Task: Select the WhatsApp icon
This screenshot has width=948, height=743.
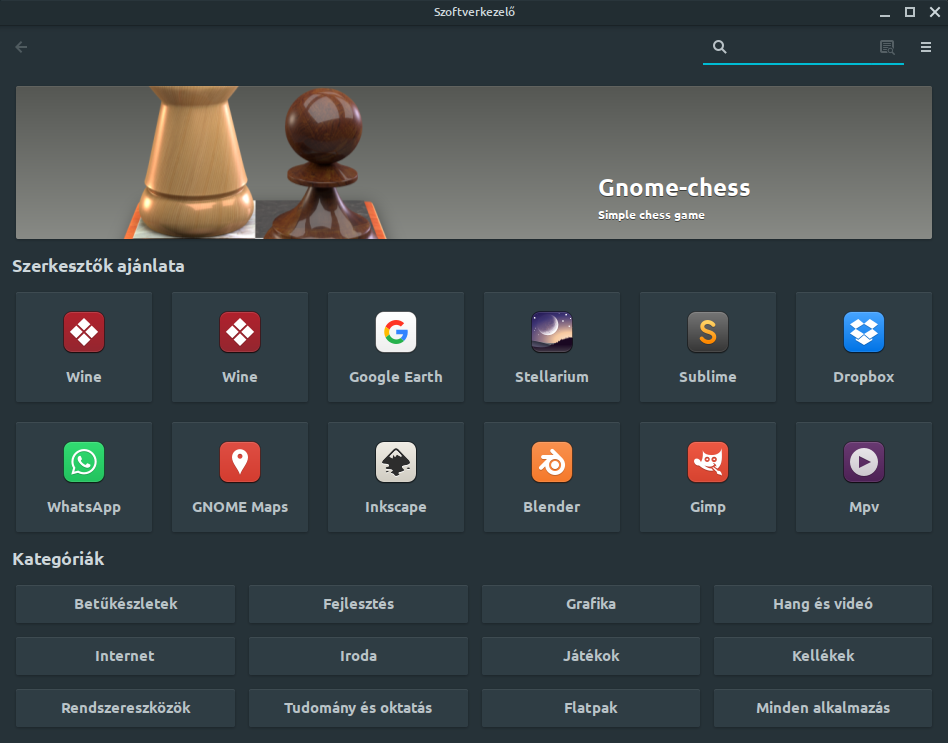Action: click(84, 462)
